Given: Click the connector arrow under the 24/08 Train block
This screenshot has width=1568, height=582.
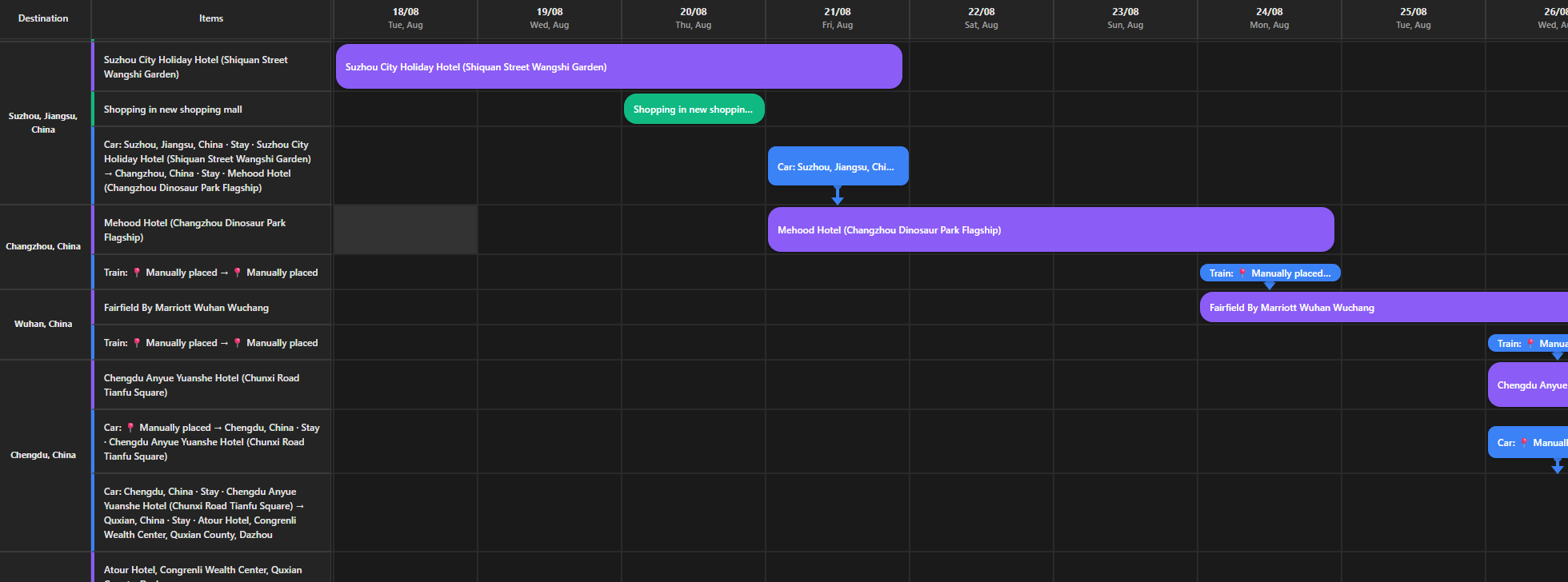Looking at the screenshot, I should [x=1270, y=285].
